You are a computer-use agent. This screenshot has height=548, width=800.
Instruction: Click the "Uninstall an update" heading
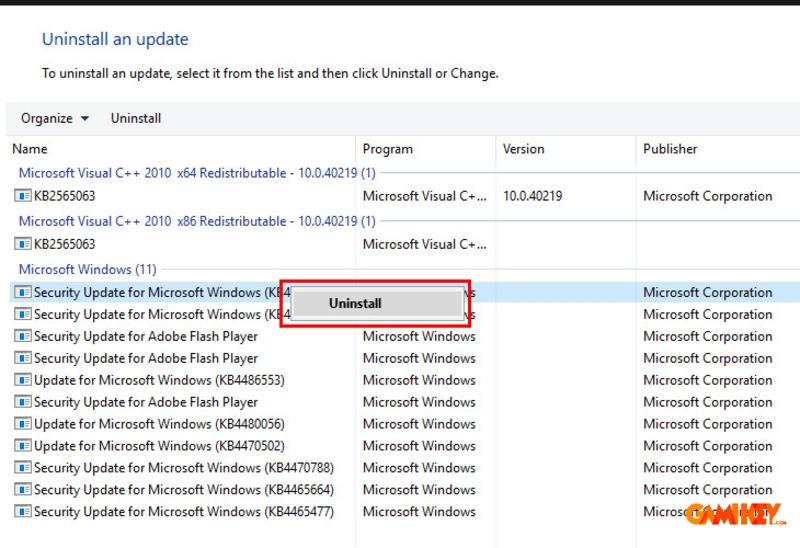pos(115,39)
